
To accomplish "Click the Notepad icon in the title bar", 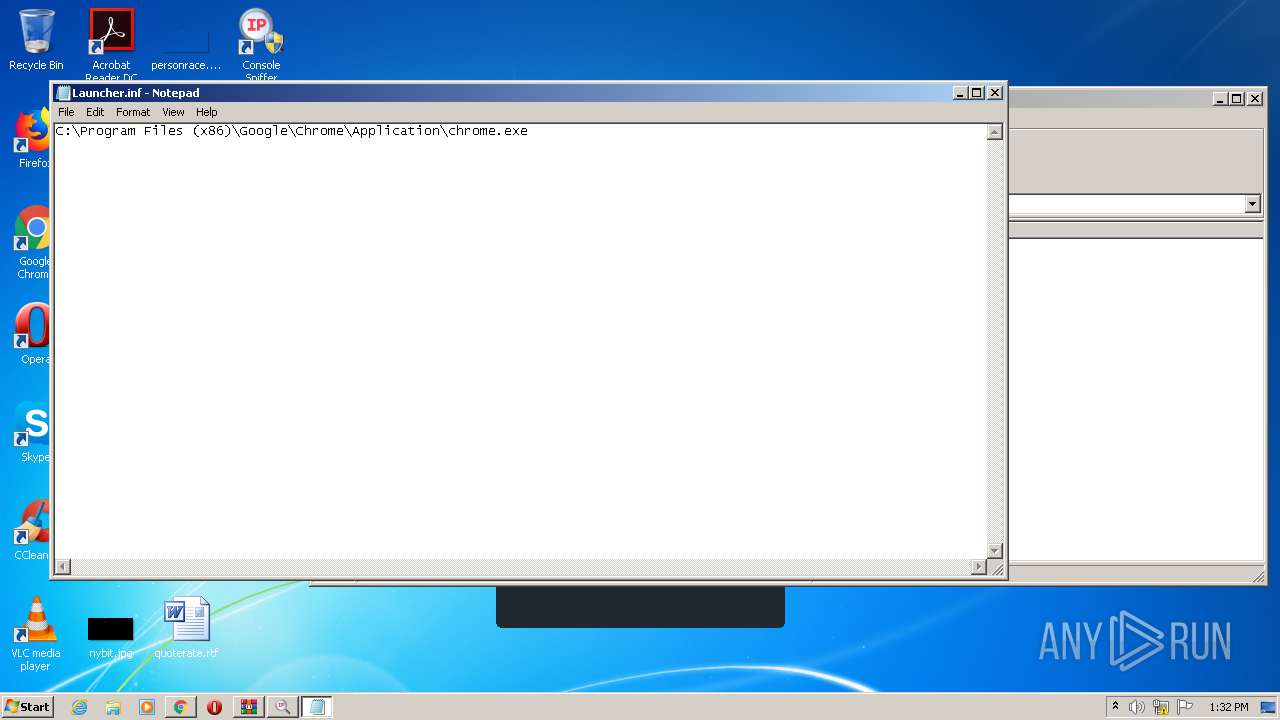I will tap(64, 93).
